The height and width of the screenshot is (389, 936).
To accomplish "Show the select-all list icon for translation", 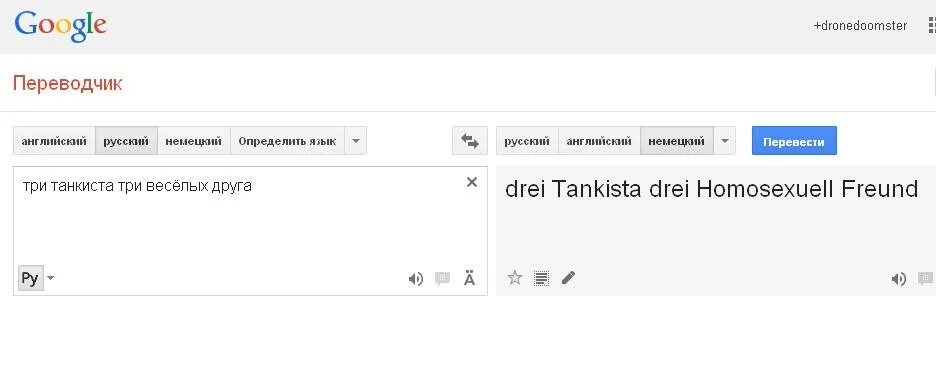I will click(x=541, y=278).
